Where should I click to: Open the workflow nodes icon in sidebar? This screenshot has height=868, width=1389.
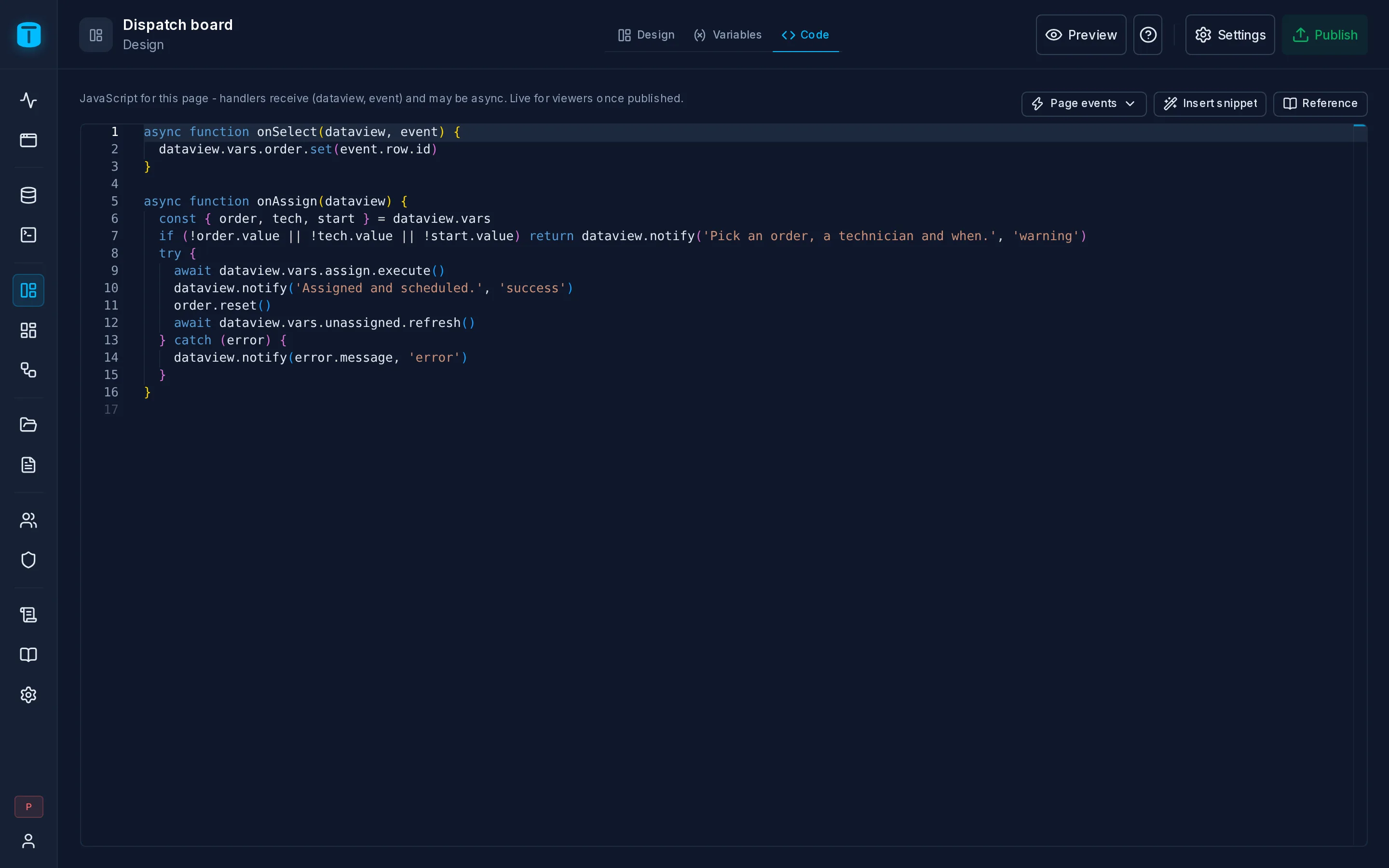[29, 370]
